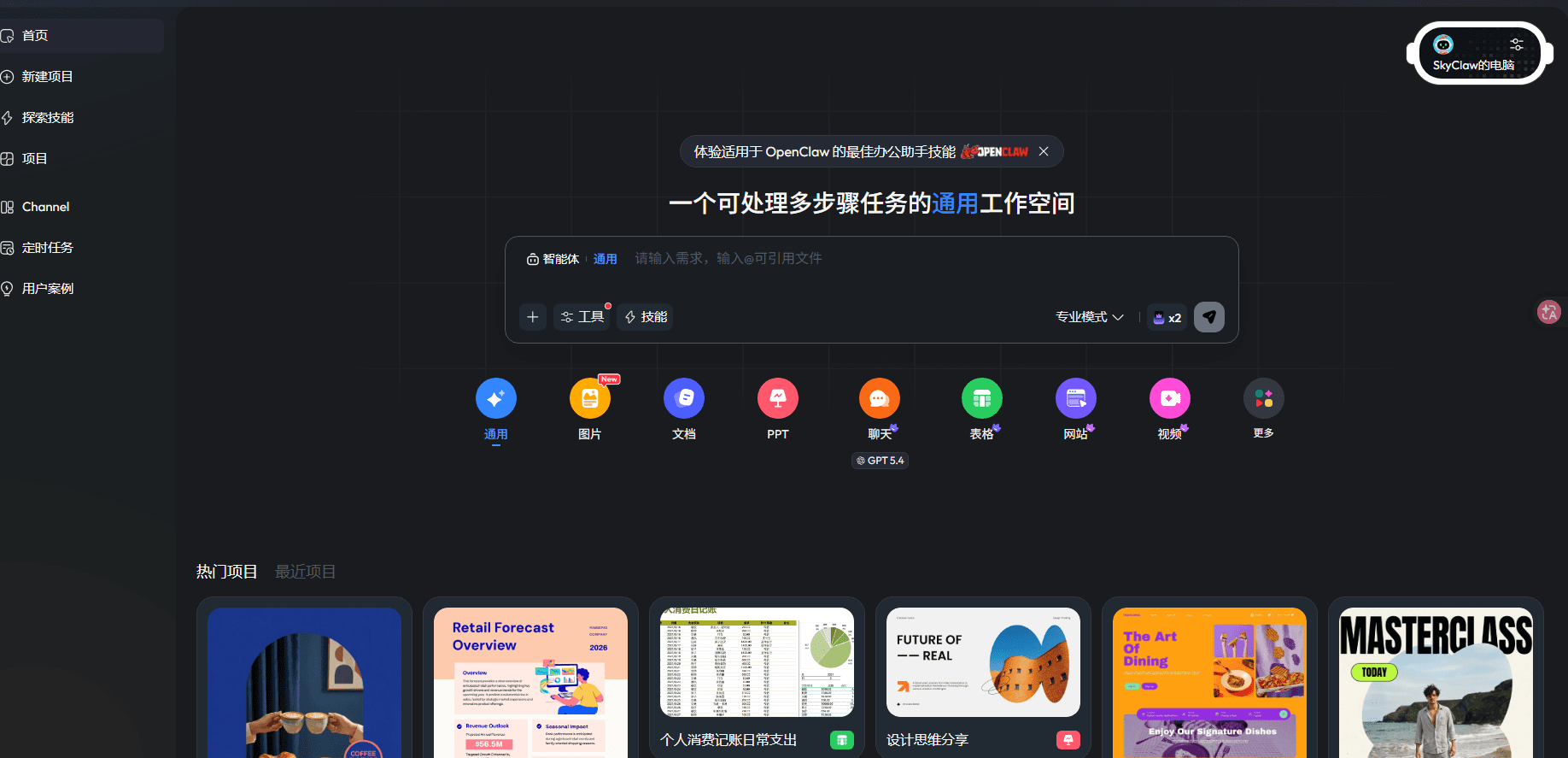Open the SkyClaw的电脑 widget
Screen dimensions: 1568x758
(x=1479, y=53)
